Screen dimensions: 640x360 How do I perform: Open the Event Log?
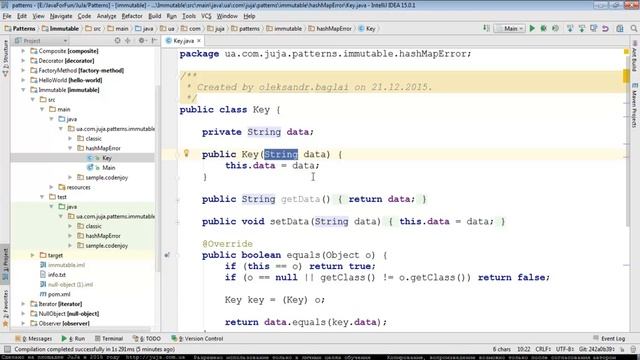click(609, 338)
